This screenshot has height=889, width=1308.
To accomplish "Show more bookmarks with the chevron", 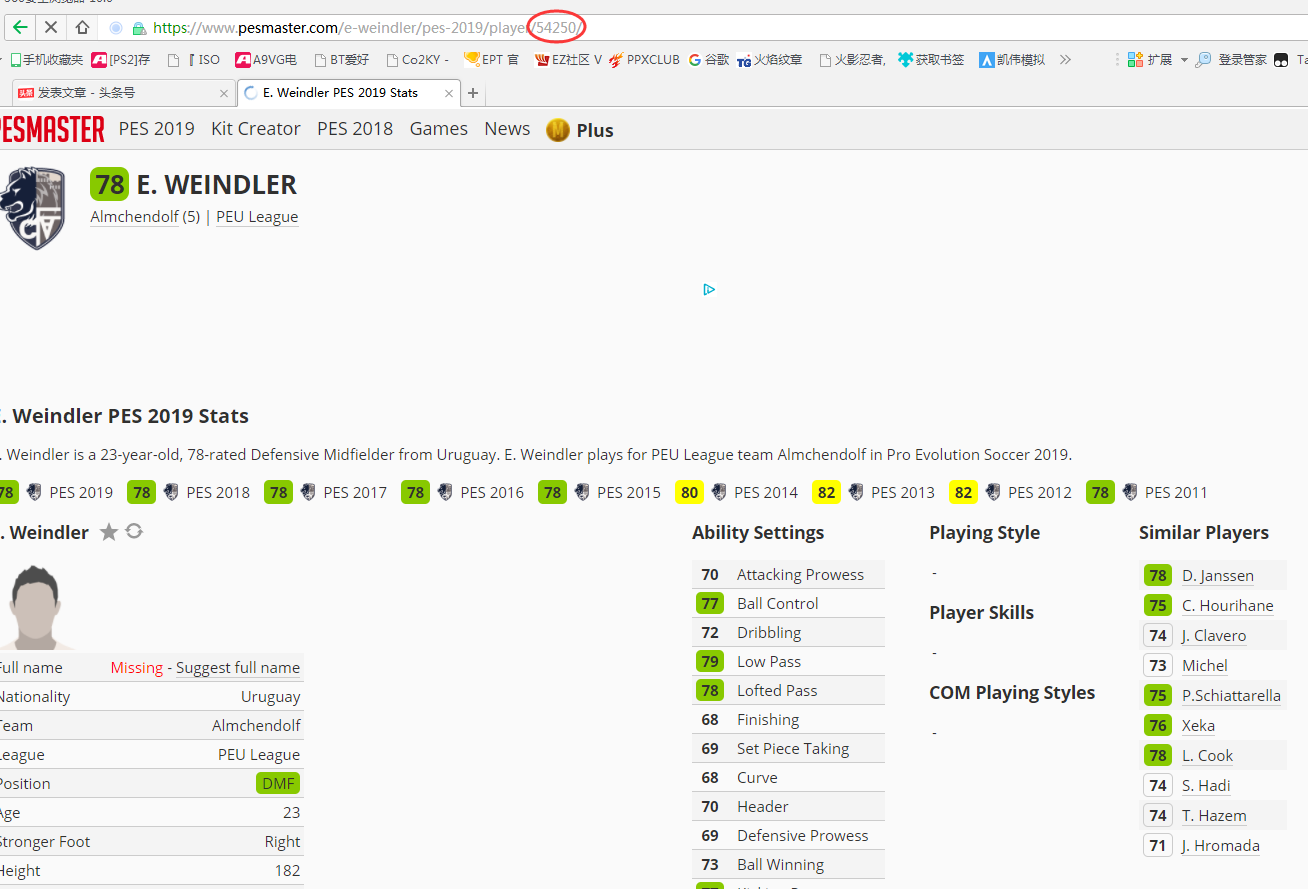I will [x=1065, y=60].
